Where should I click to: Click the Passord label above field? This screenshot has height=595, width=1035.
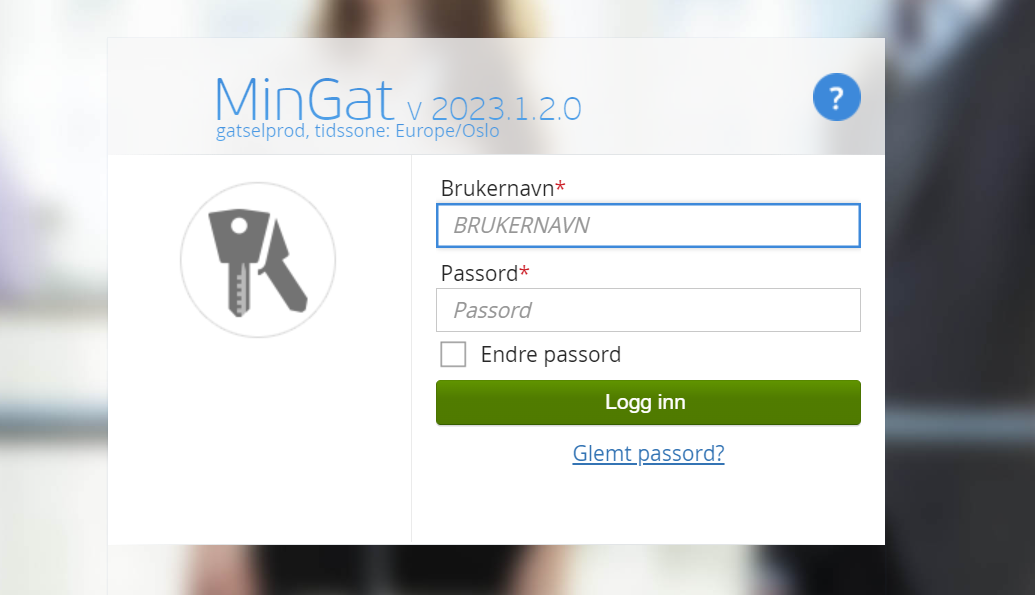[x=479, y=273]
